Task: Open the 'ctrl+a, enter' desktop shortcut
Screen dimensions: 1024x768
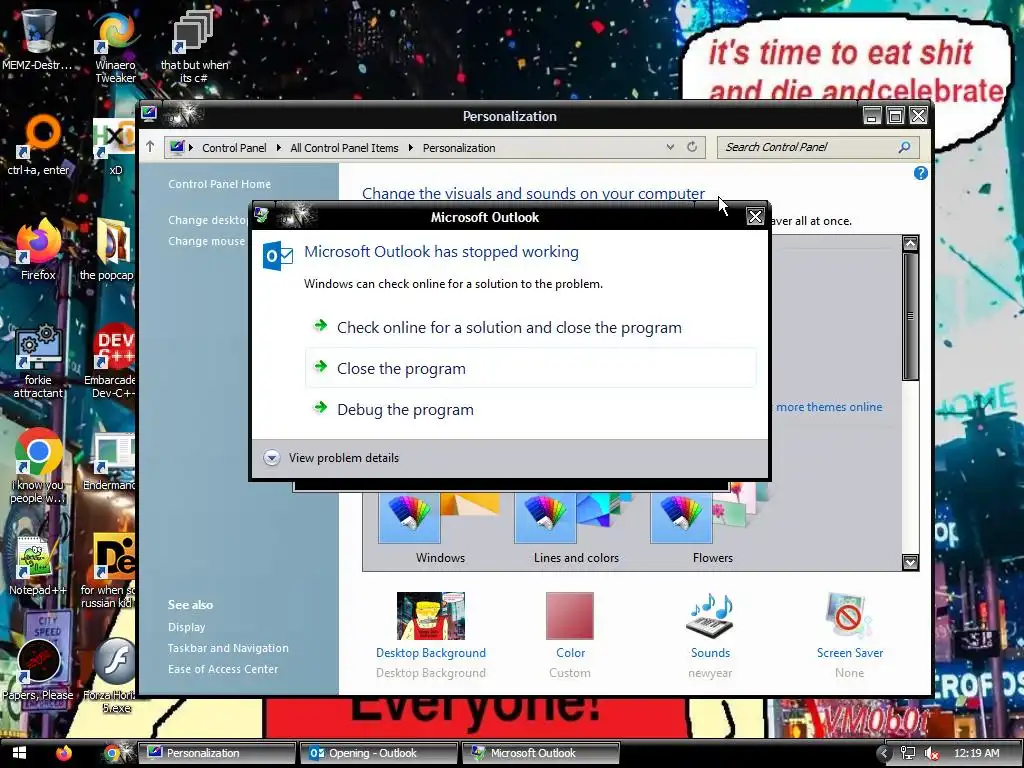Action: [38, 145]
